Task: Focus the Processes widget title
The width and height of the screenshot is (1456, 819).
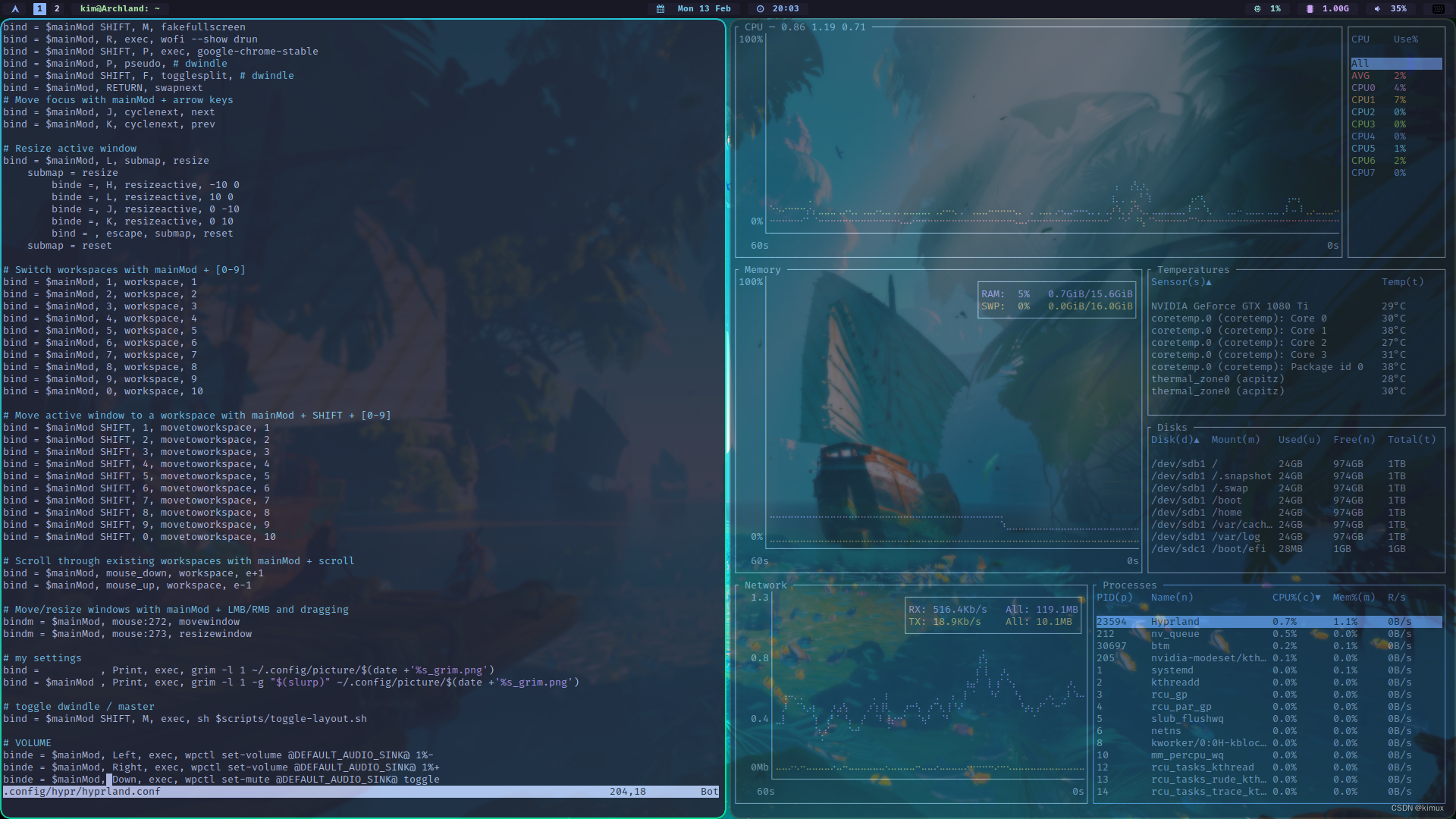Action: (1129, 585)
